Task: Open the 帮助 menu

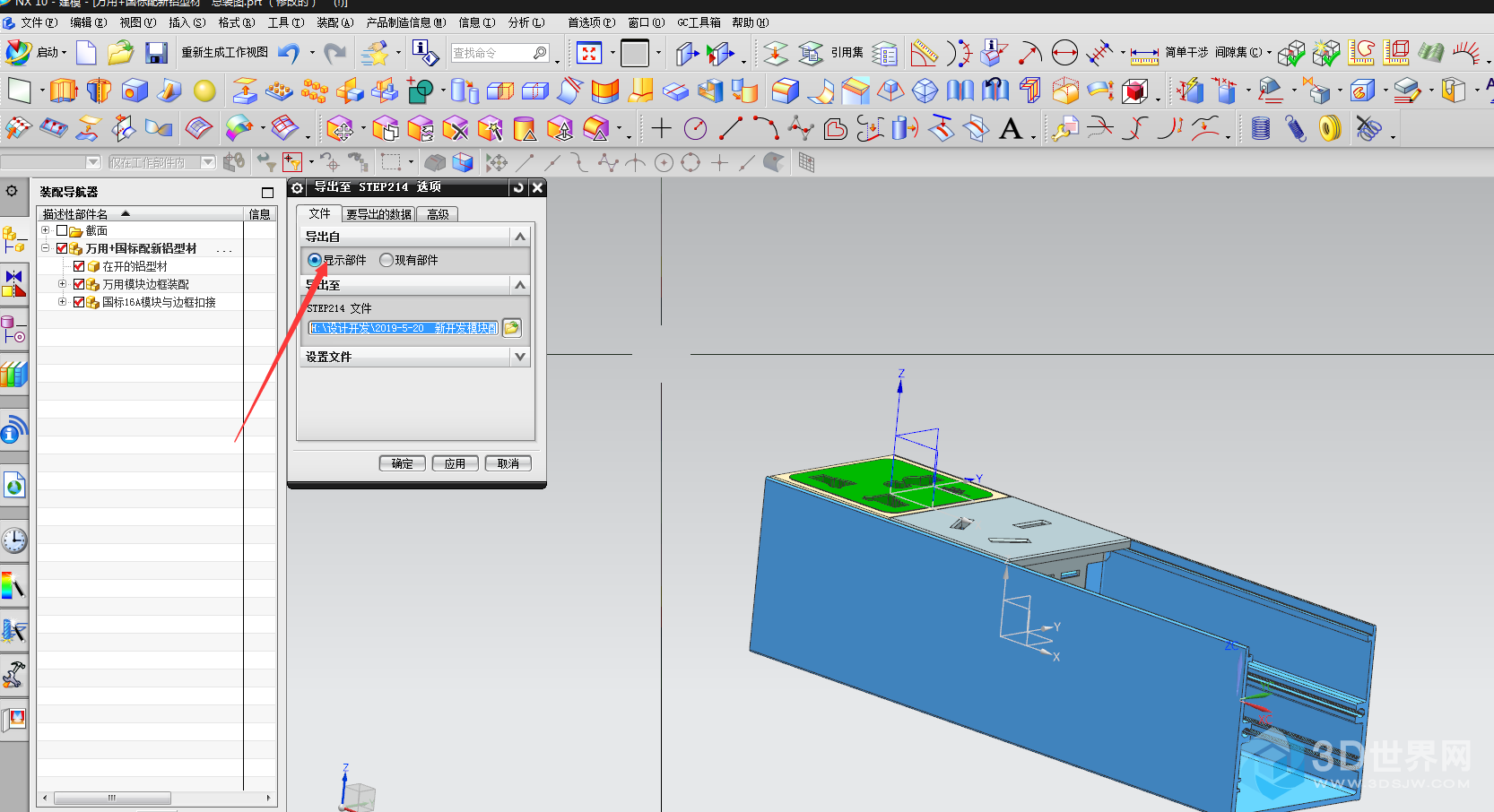Action: point(750,22)
